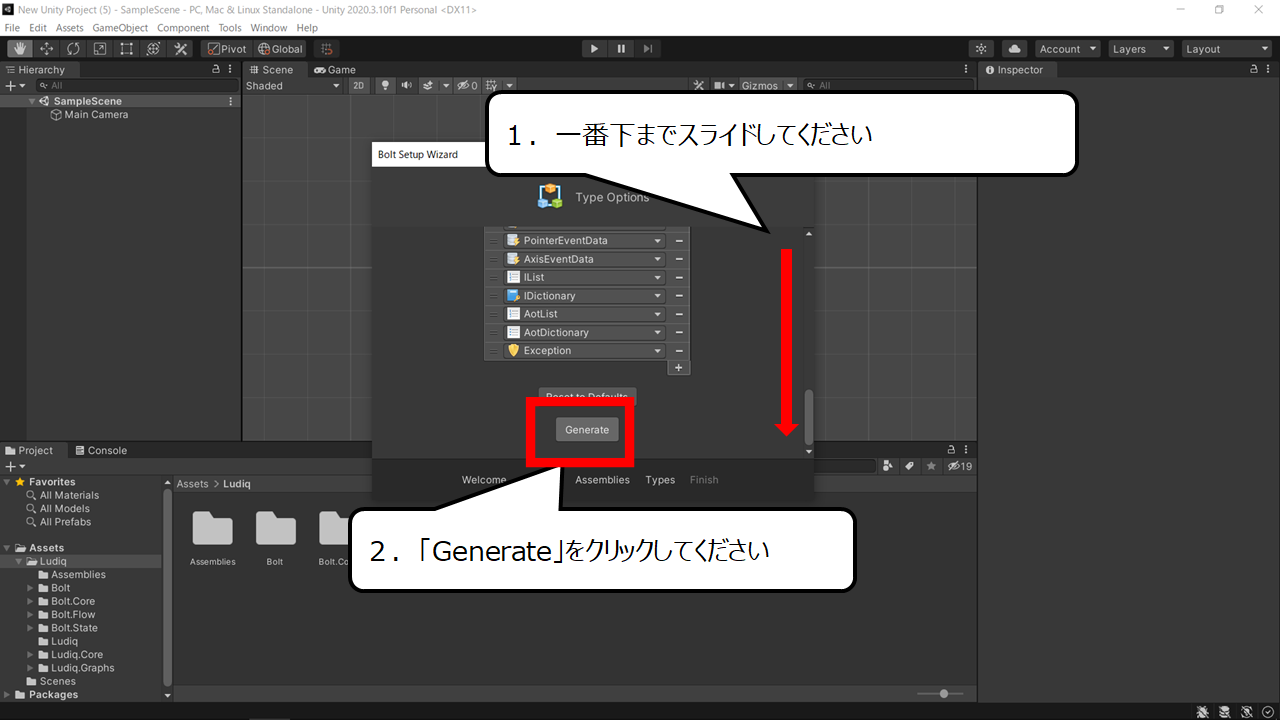Go to Assemblies wizard step

(x=602, y=480)
